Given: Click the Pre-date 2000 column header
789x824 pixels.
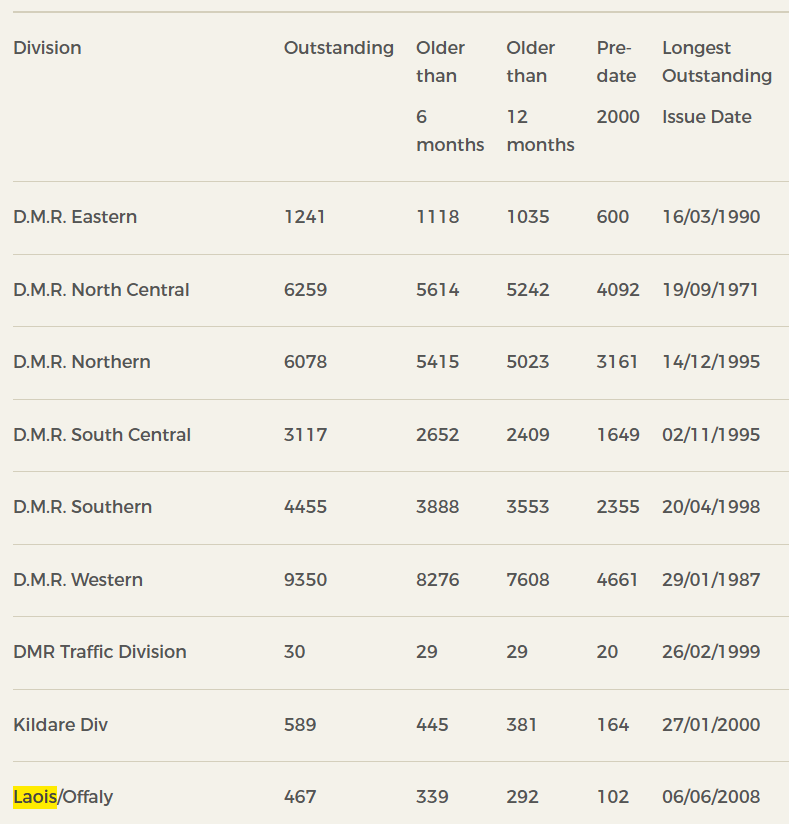Looking at the screenshot, I should coord(617,82).
